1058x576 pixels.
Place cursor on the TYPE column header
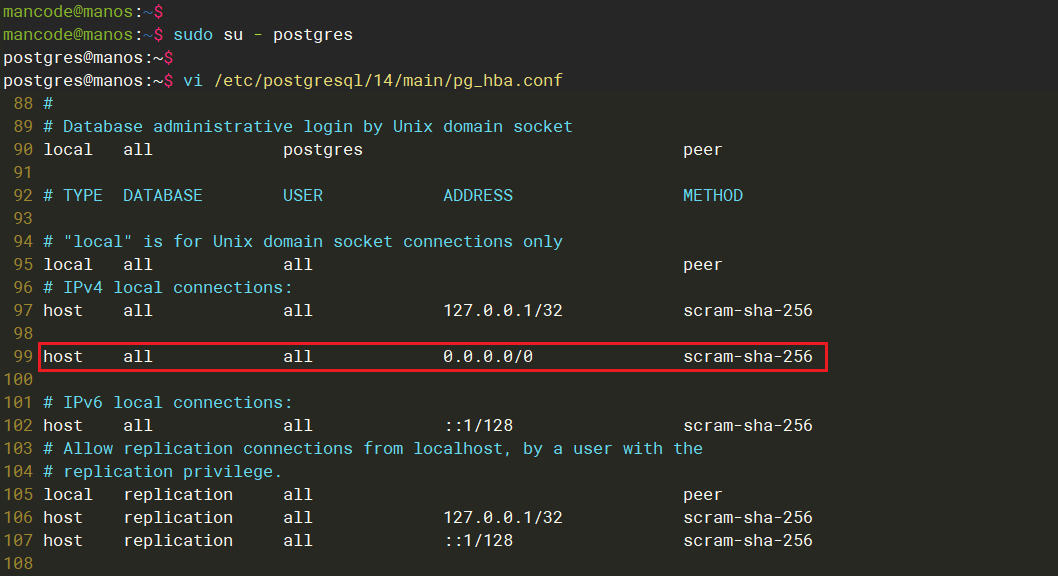click(82, 196)
